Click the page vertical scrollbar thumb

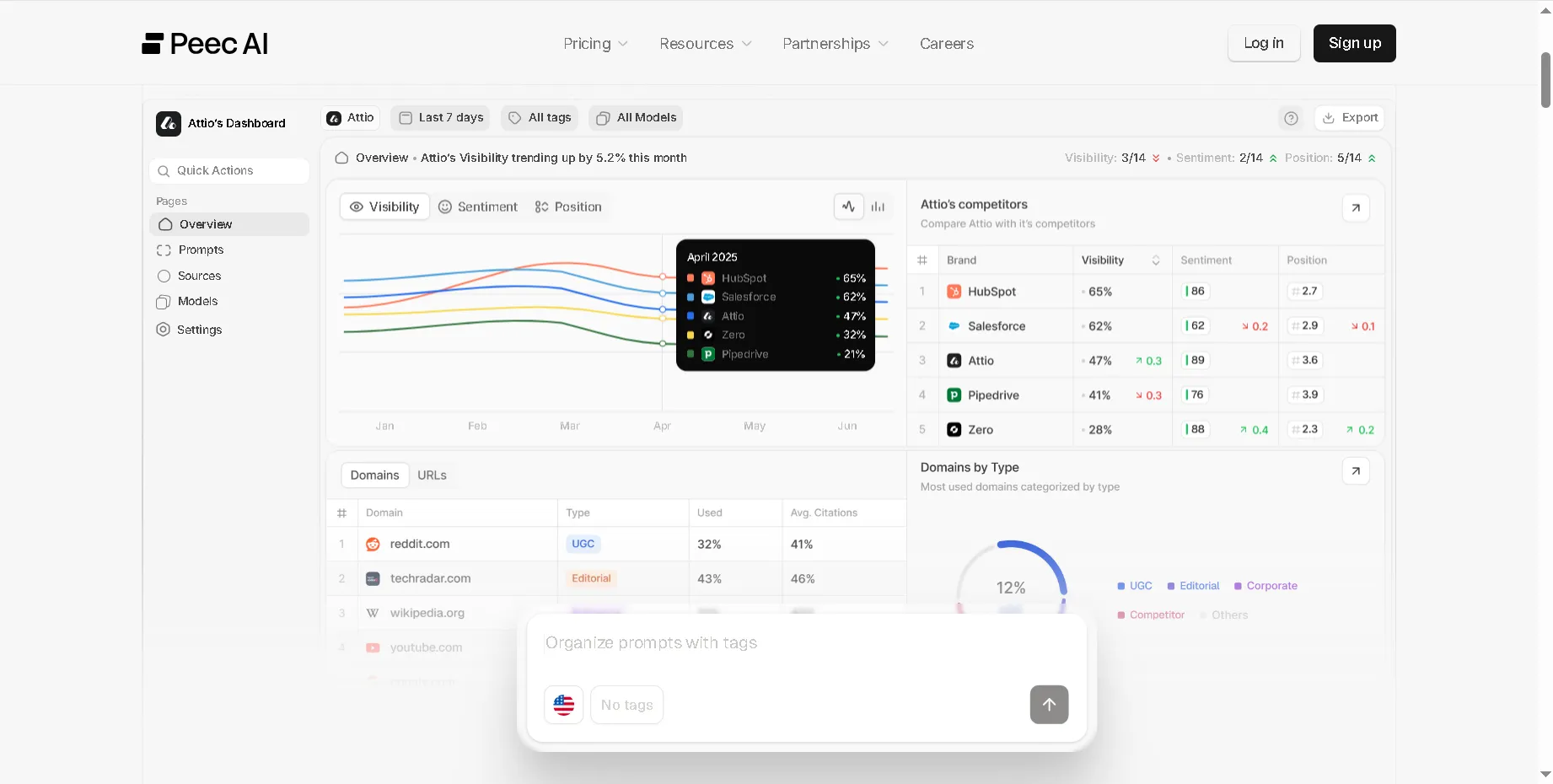pos(1545,80)
